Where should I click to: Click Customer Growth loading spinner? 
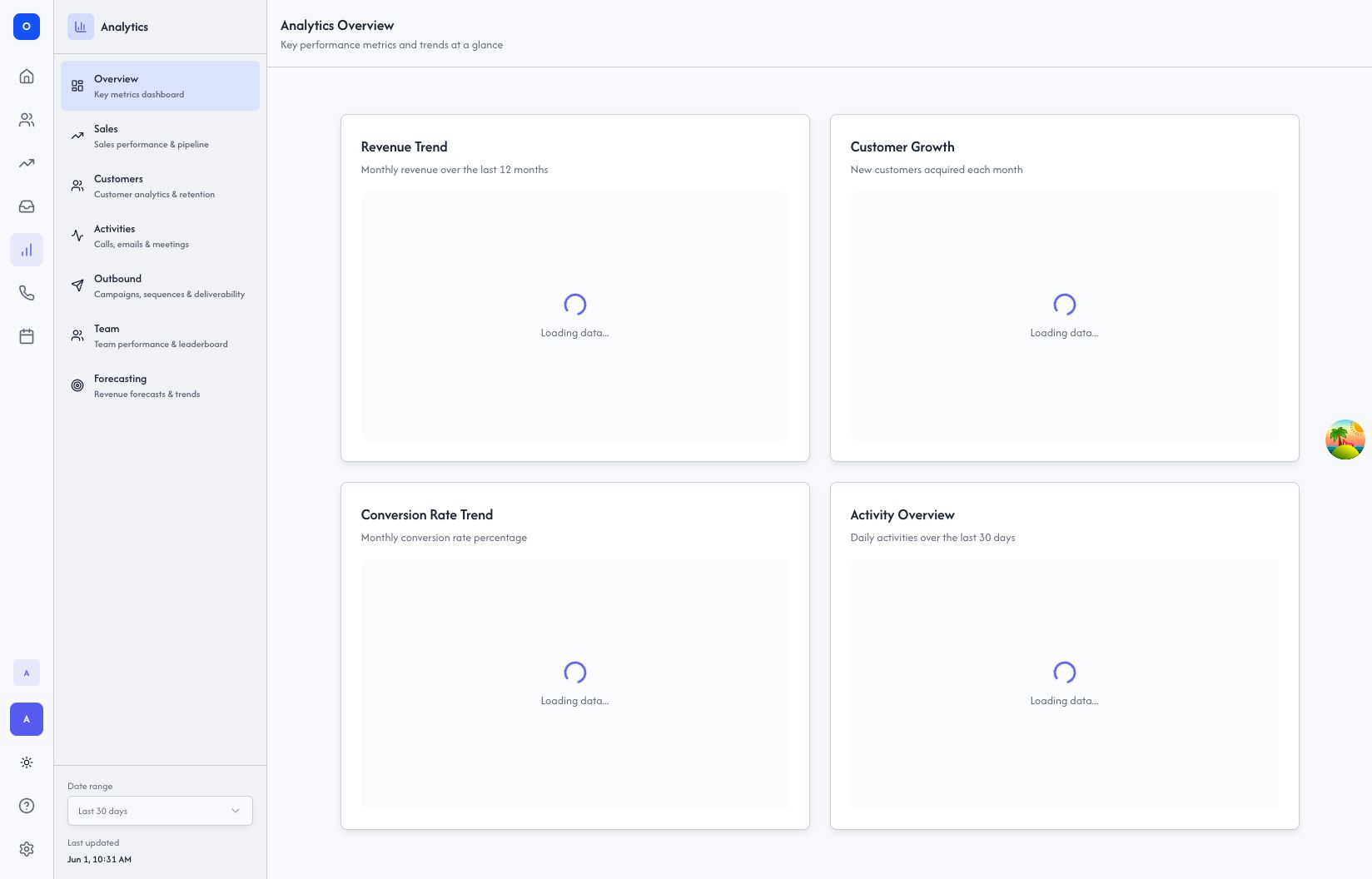click(1065, 305)
